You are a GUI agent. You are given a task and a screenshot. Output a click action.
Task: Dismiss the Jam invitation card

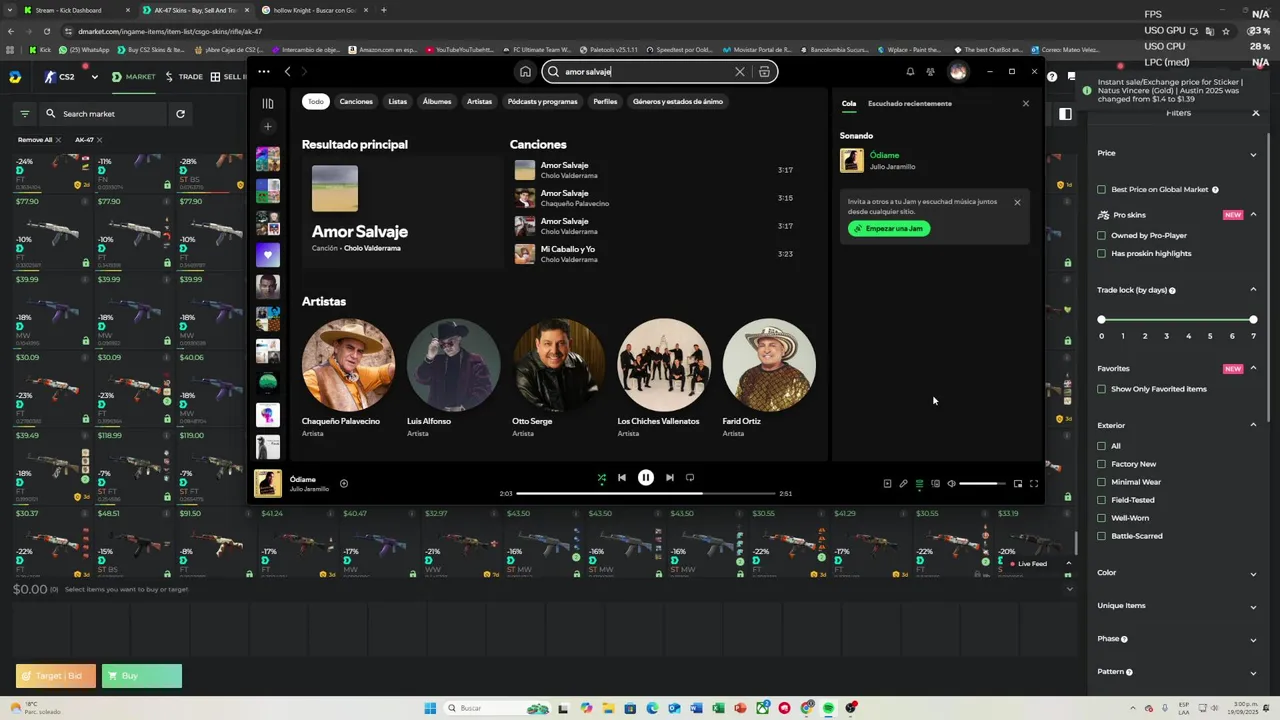pyautogui.click(x=1017, y=202)
